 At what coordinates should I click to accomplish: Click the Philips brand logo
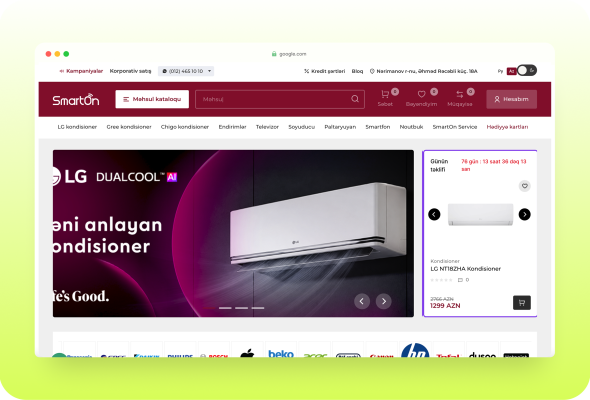[x=180, y=356]
